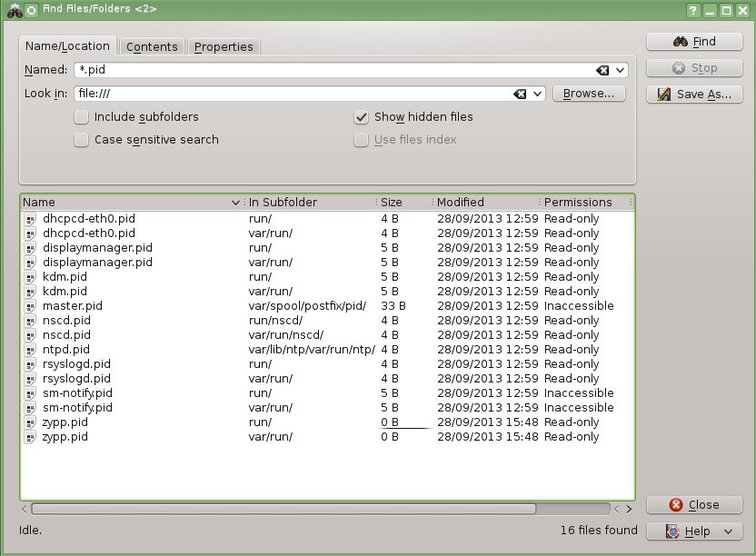Click the question mark help icon in title bar
The height and width of the screenshot is (556, 756).
pos(692,9)
